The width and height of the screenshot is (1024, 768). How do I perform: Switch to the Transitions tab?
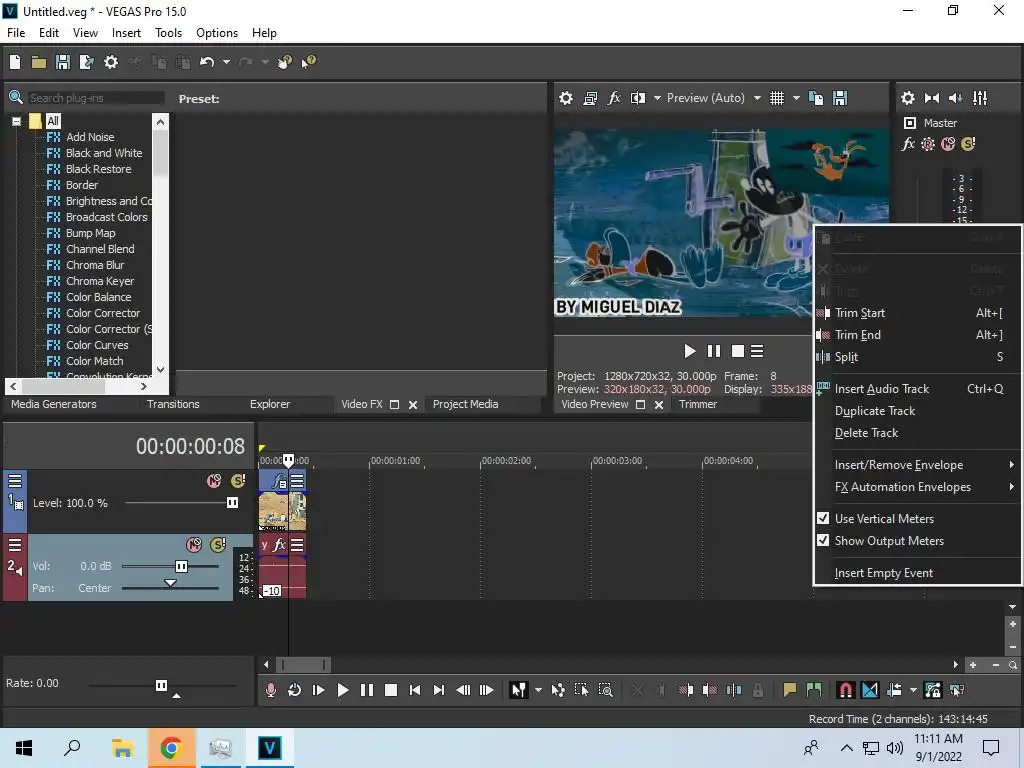pos(173,404)
